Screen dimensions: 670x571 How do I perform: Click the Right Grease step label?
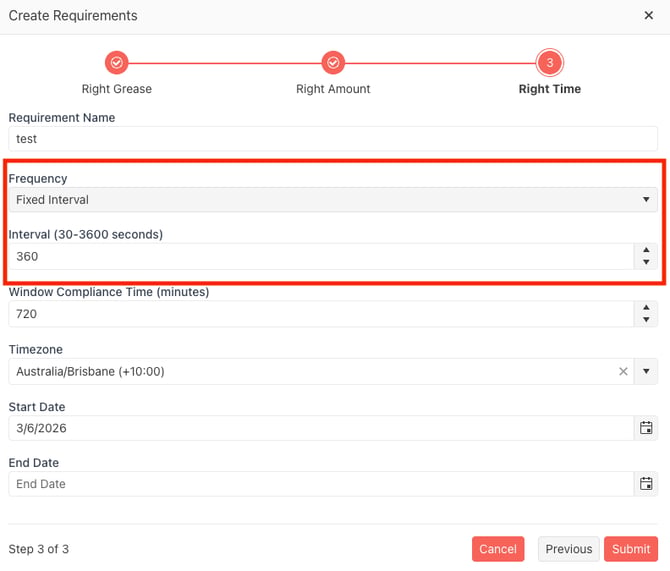tap(116, 89)
